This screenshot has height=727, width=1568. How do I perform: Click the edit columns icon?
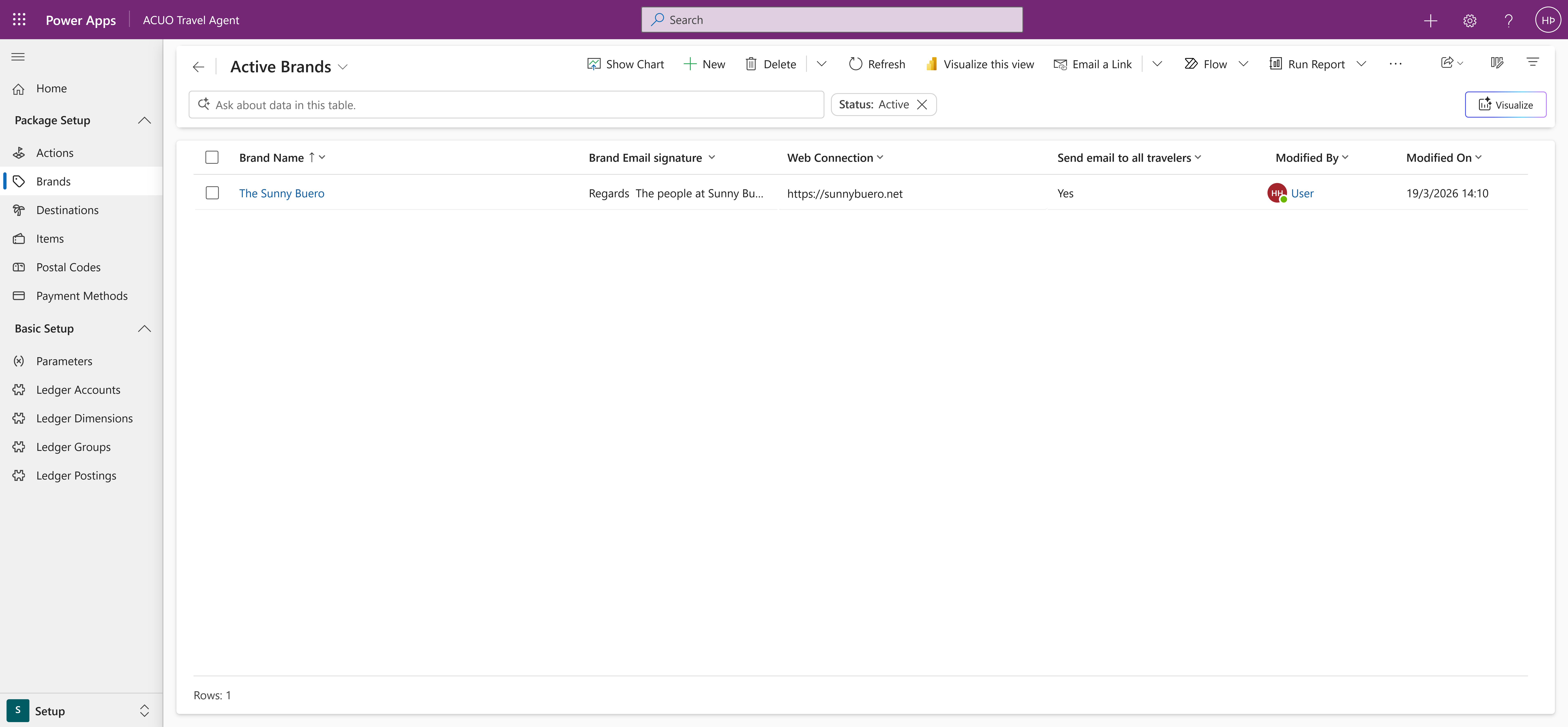pyautogui.click(x=1497, y=63)
